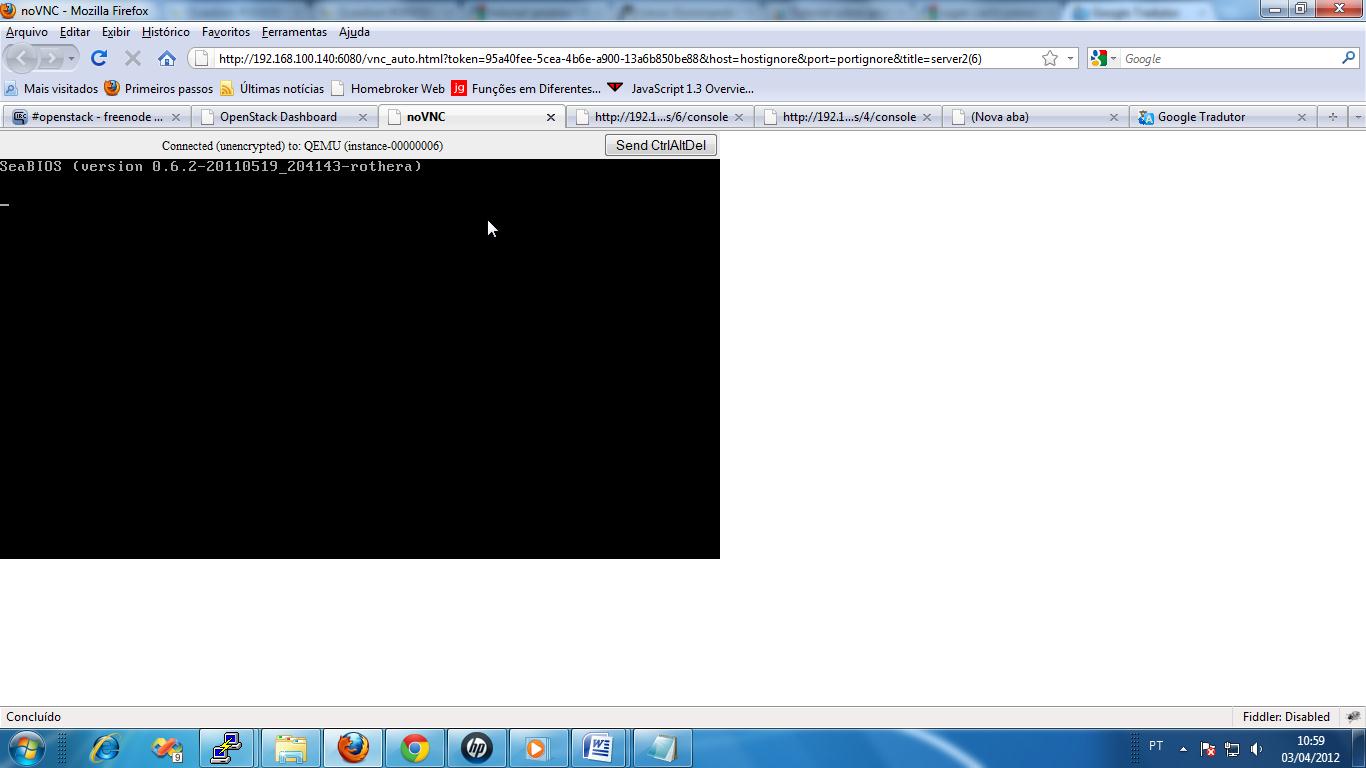Switch to the OpenStack Dashboard tab

(x=278, y=117)
